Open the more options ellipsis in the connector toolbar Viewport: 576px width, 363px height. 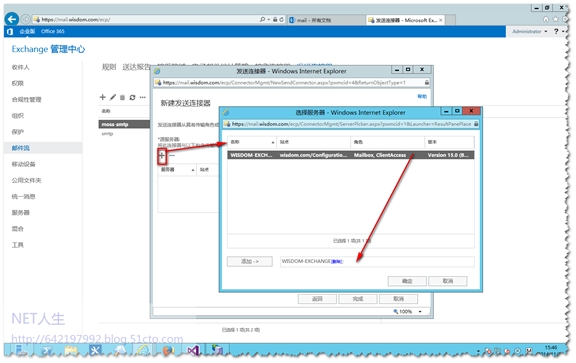pyautogui.click(x=143, y=97)
